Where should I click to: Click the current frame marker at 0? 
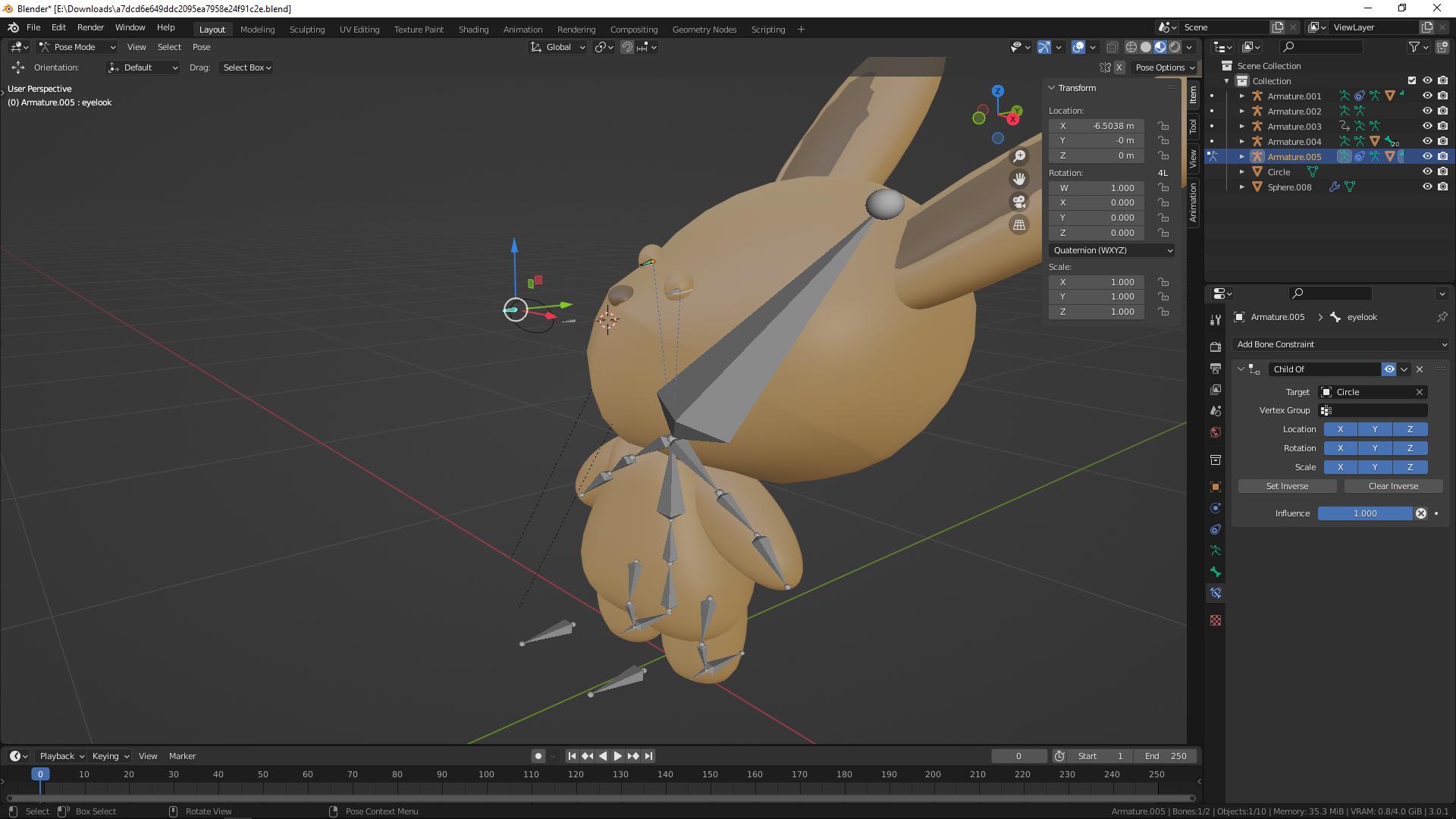pyautogui.click(x=40, y=774)
